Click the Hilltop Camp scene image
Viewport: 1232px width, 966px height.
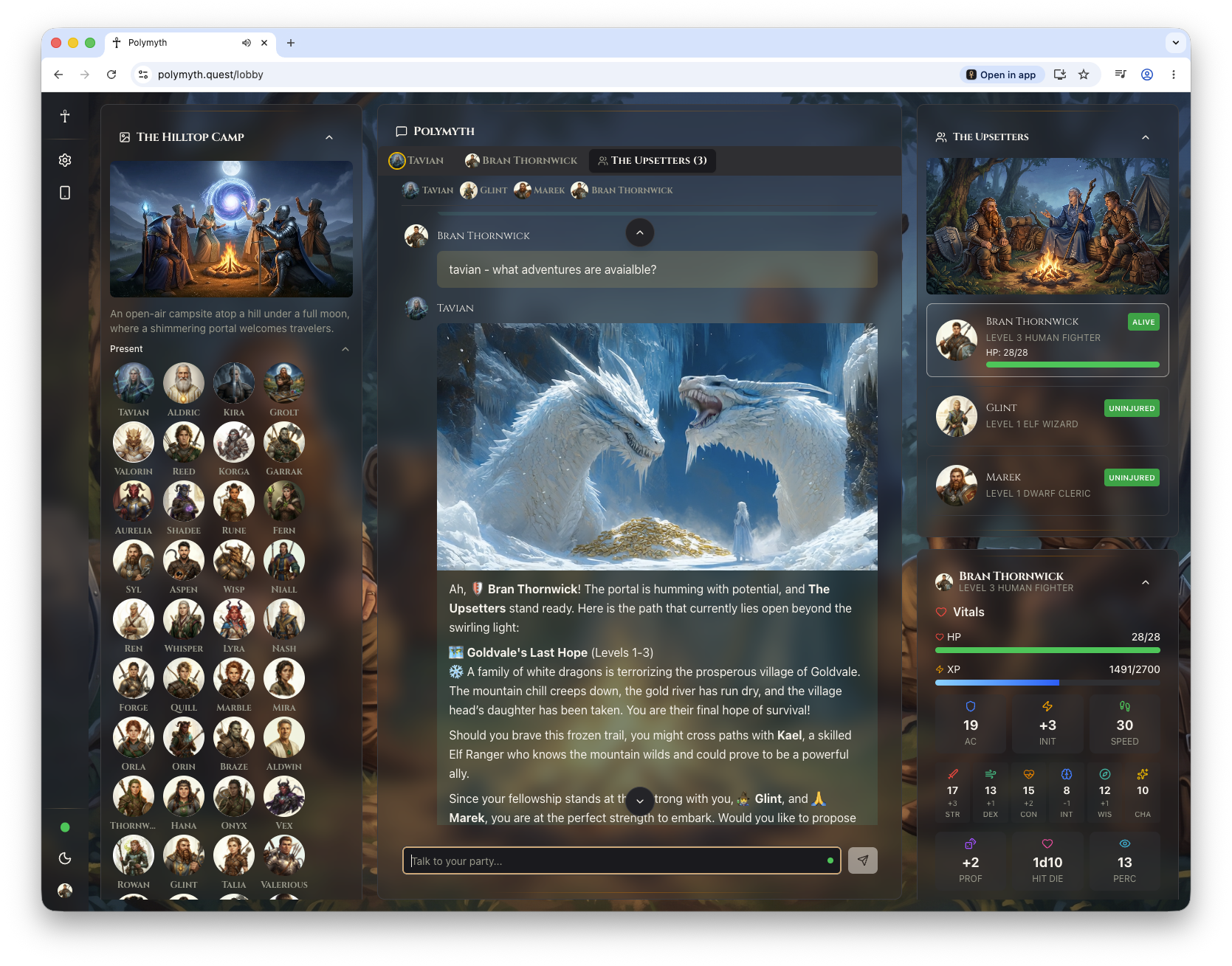(x=231, y=229)
